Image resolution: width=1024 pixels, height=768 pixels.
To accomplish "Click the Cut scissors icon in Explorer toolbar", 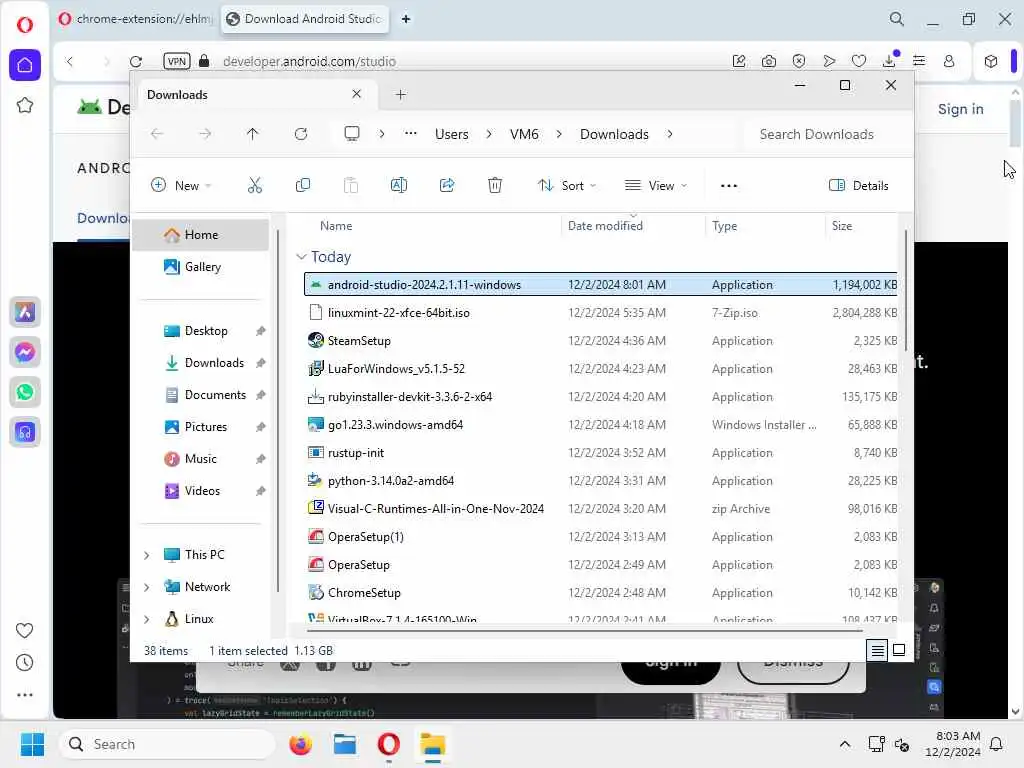I will pyautogui.click(x=255, y=185).
